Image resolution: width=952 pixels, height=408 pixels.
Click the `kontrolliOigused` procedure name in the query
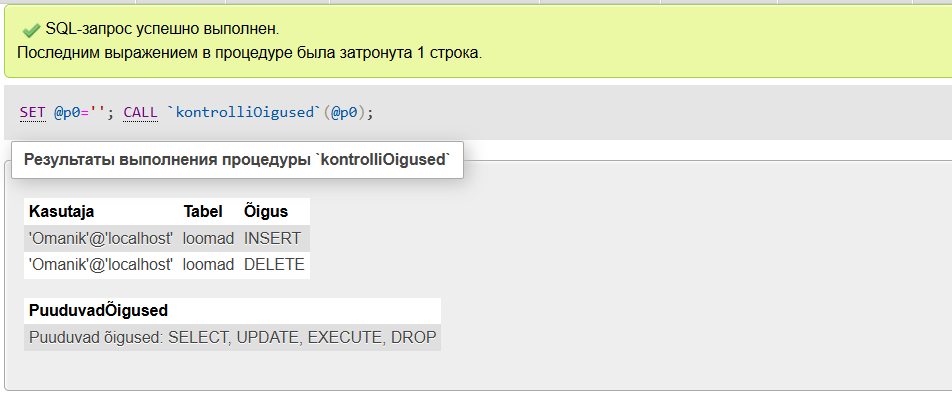click(x=245, y=113)
